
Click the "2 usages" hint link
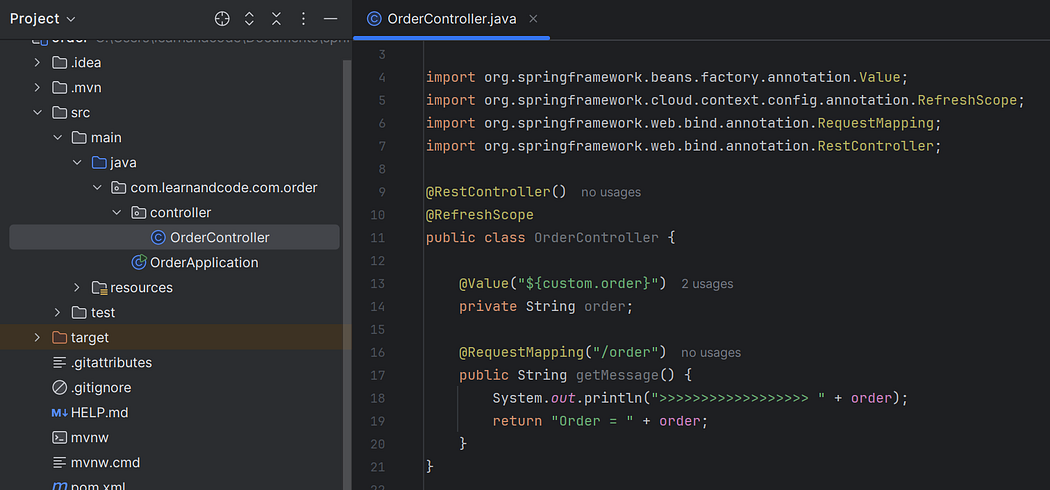click(707, 284)
